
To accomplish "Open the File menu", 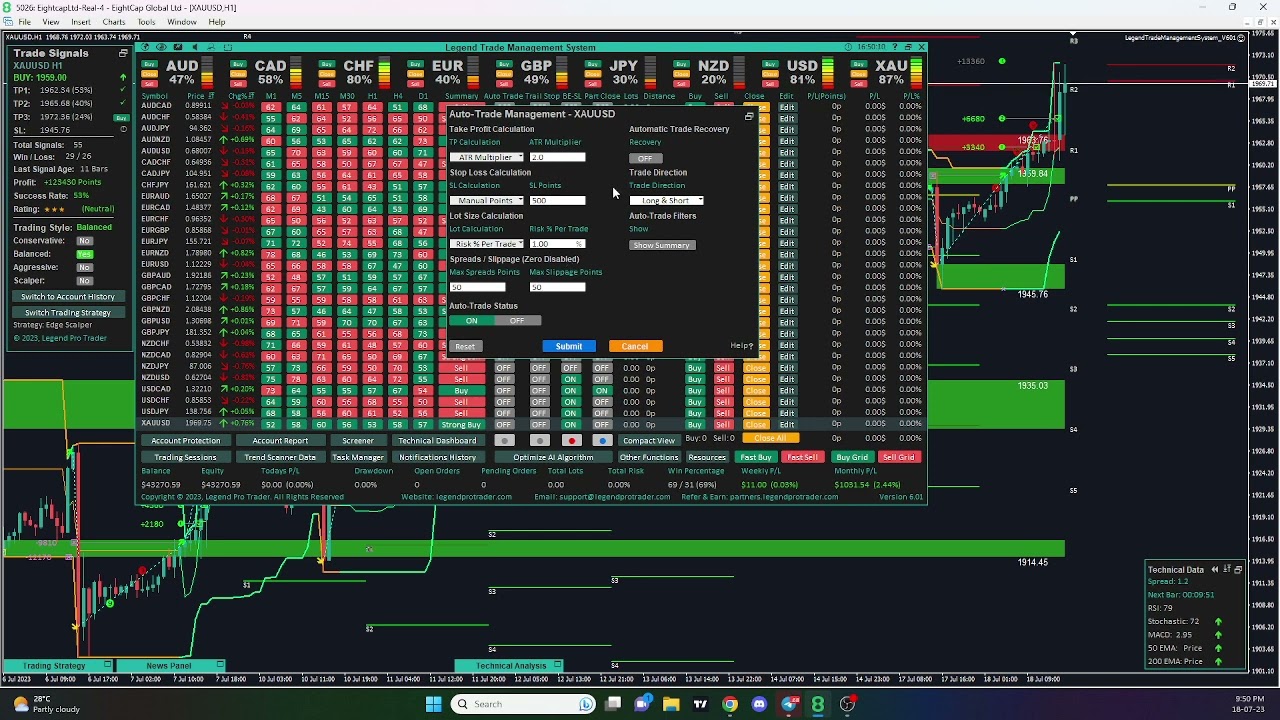I will [24, 22].
